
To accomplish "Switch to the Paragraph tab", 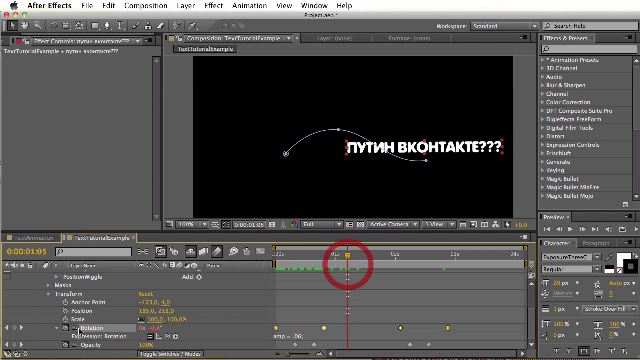I will (x=596, y=243).
